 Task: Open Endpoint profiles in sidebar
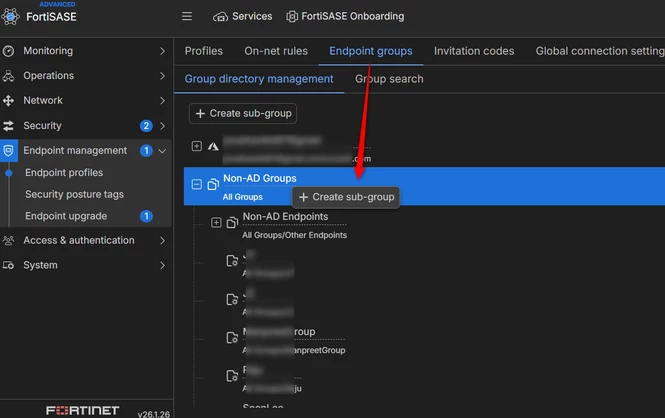point(64,173)
